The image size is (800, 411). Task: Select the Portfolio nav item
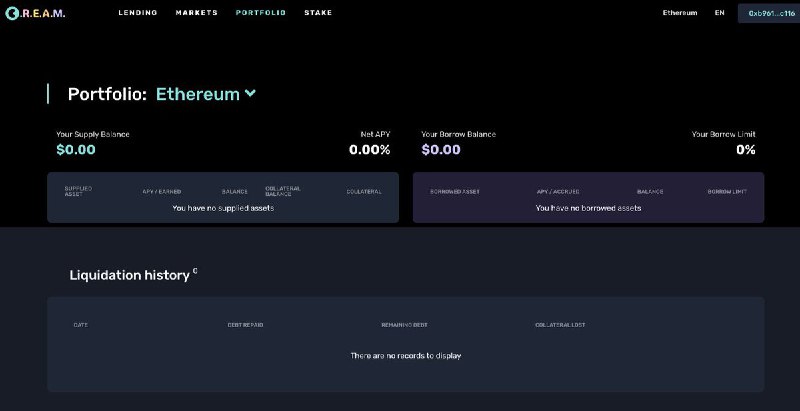click(x=261, y=13)
